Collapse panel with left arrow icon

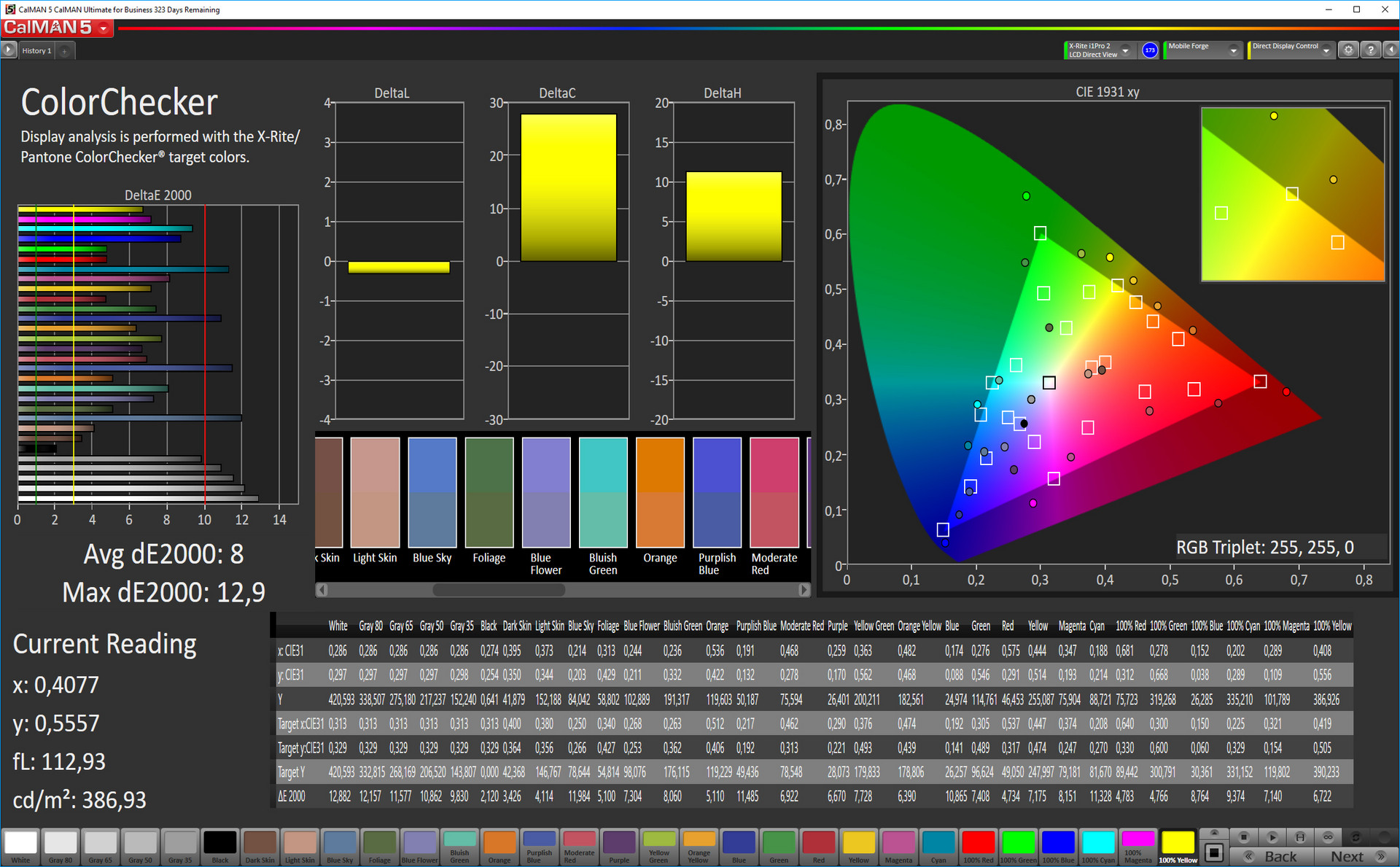coord(1391,50)
